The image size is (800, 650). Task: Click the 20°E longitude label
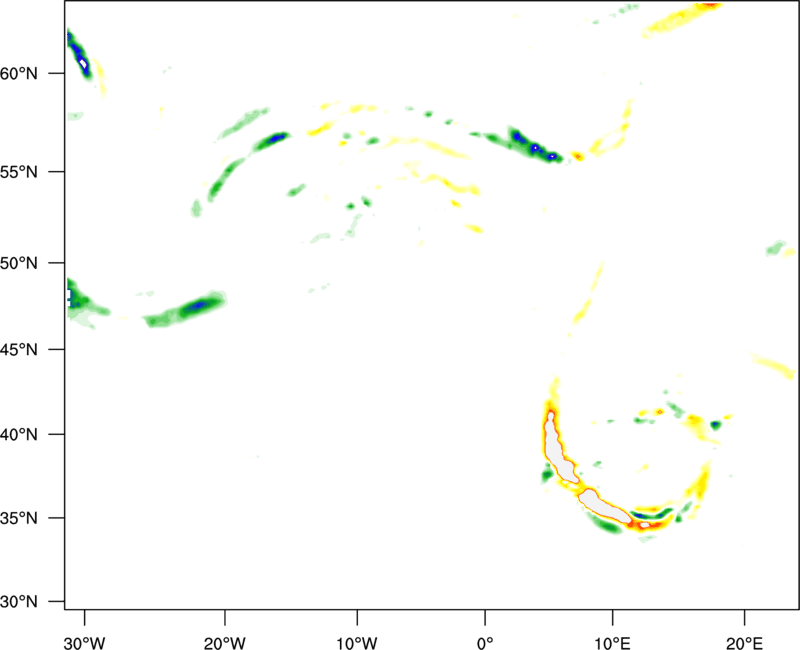point(744,643)
